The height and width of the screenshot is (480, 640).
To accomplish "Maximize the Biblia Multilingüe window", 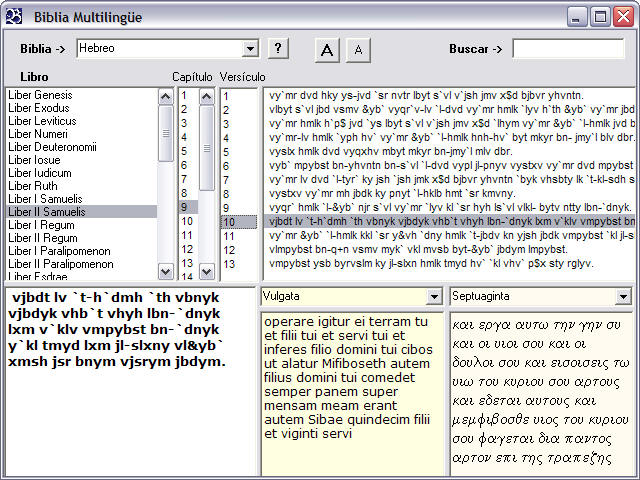I will [600, 17].
